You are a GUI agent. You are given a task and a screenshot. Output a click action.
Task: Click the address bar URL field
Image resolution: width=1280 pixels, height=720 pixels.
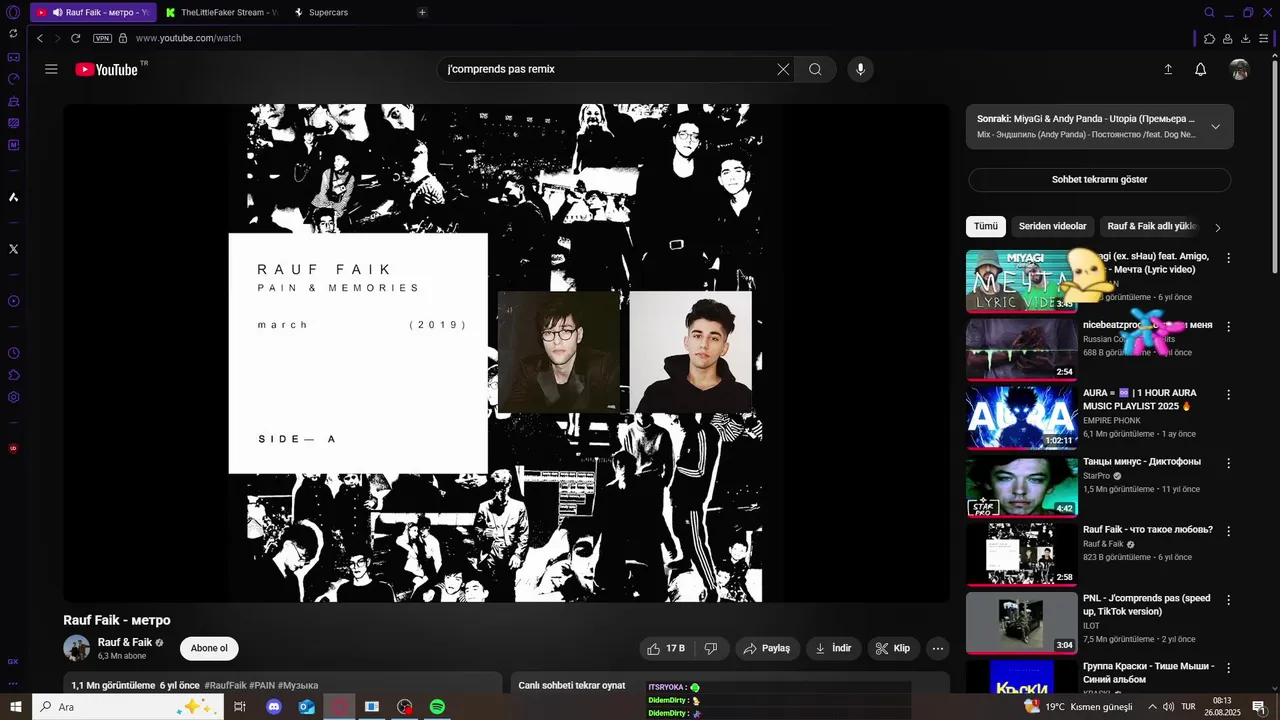[x=188, y=38]
